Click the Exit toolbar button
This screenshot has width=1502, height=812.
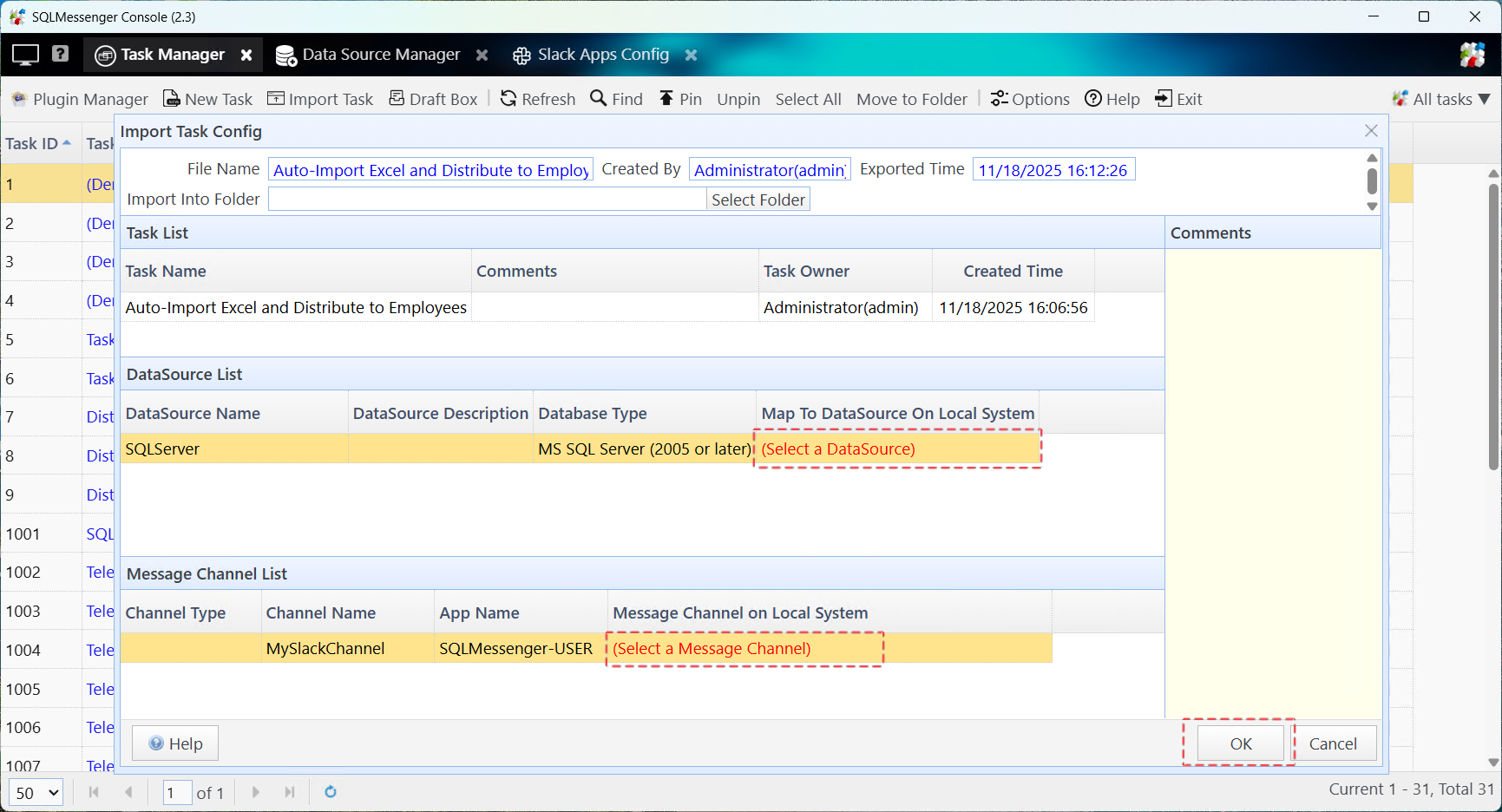(x=1178, y=99)
